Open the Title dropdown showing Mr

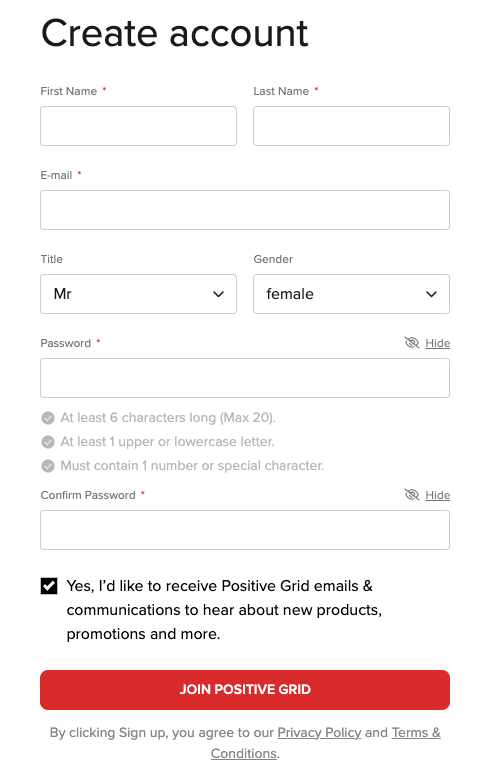[x=138, y=294]
